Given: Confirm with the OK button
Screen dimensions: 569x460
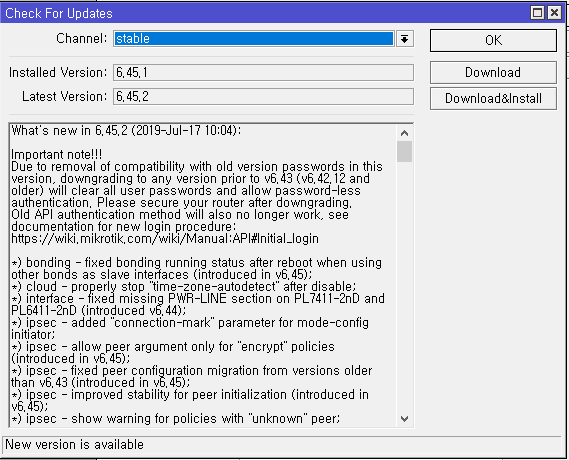Looking at the screenshot, I should coord(493,40).
